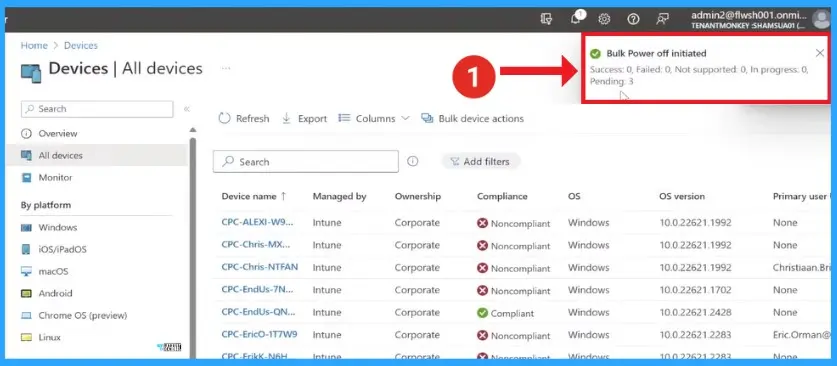Open Bulk device actions
Image resolution: width=837 pixels, height=366 pixels.
coord(472,118)
